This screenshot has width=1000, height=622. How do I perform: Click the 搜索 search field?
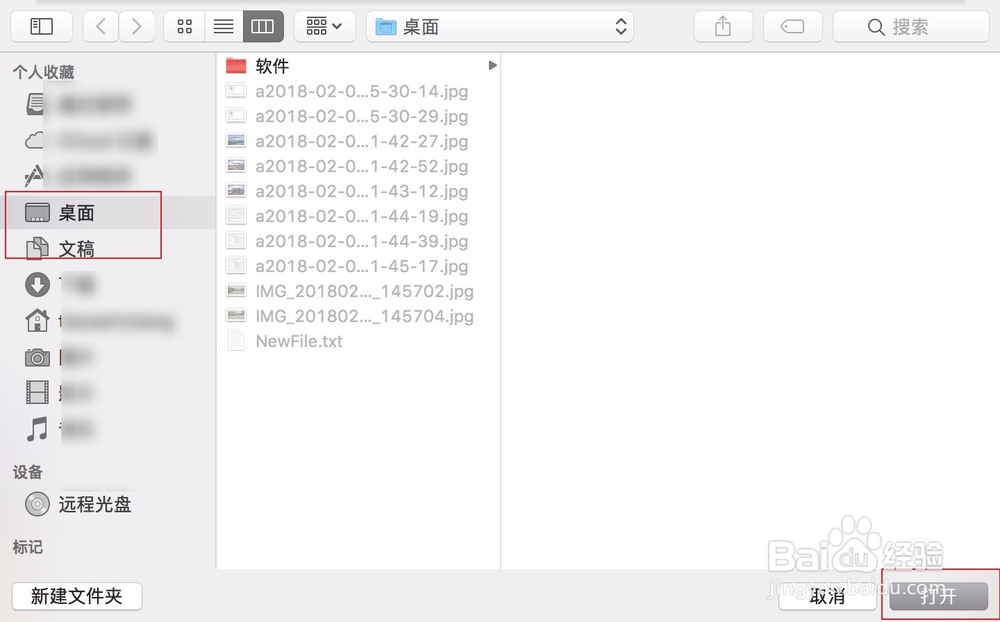coord(911,26)
